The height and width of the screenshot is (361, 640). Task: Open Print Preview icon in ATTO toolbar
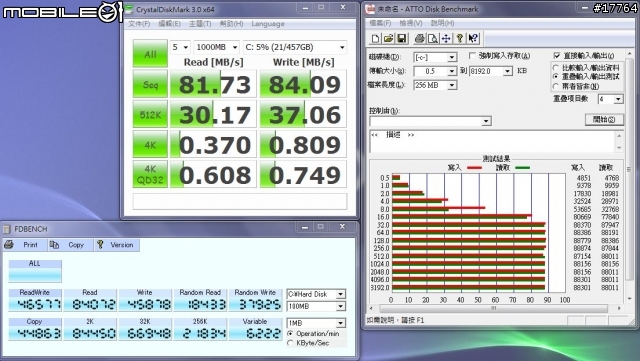tap(433, 38)
